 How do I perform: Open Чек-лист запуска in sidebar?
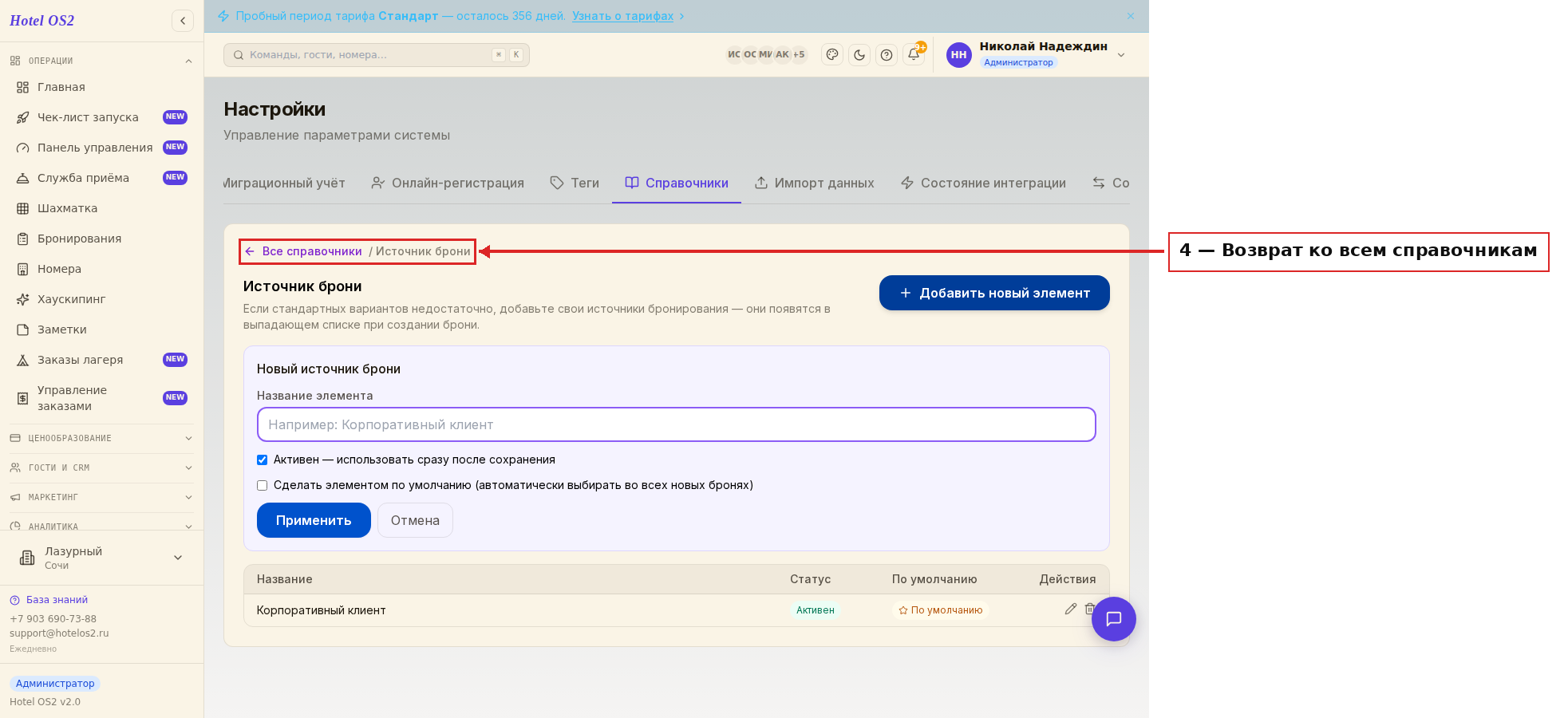click(101, 117)
